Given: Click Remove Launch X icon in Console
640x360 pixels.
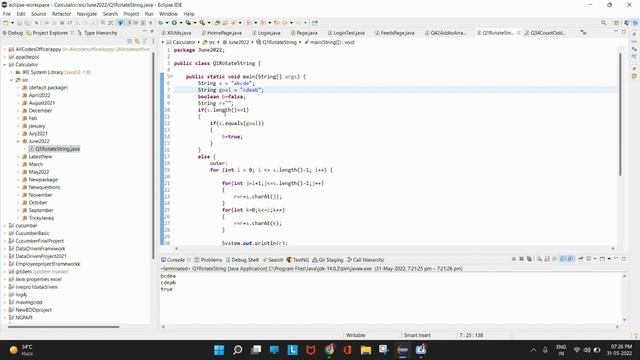Looking at the screenshot, I should [522, 259].
